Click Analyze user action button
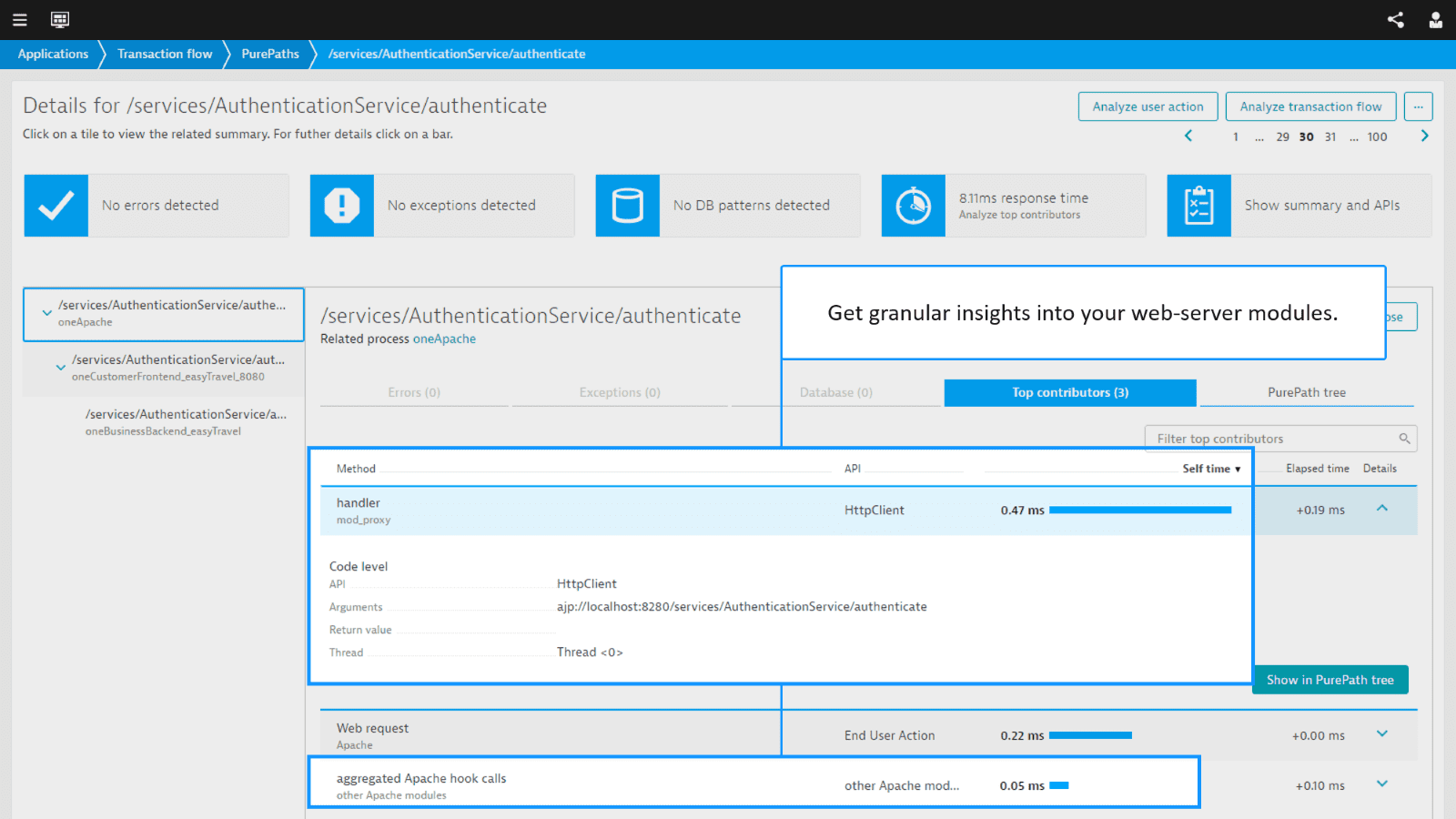The height and width of the screenshot is (819, 1456). (x=1148, y=106)
